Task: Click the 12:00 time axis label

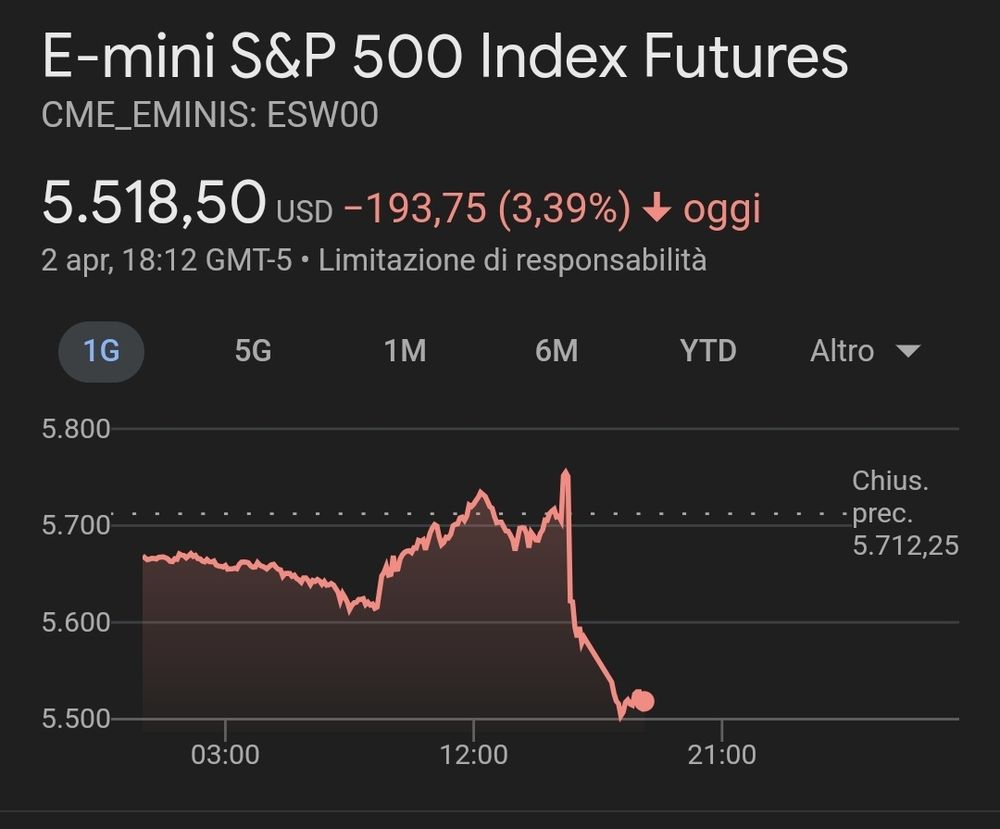Action: (x=473, y=754)
